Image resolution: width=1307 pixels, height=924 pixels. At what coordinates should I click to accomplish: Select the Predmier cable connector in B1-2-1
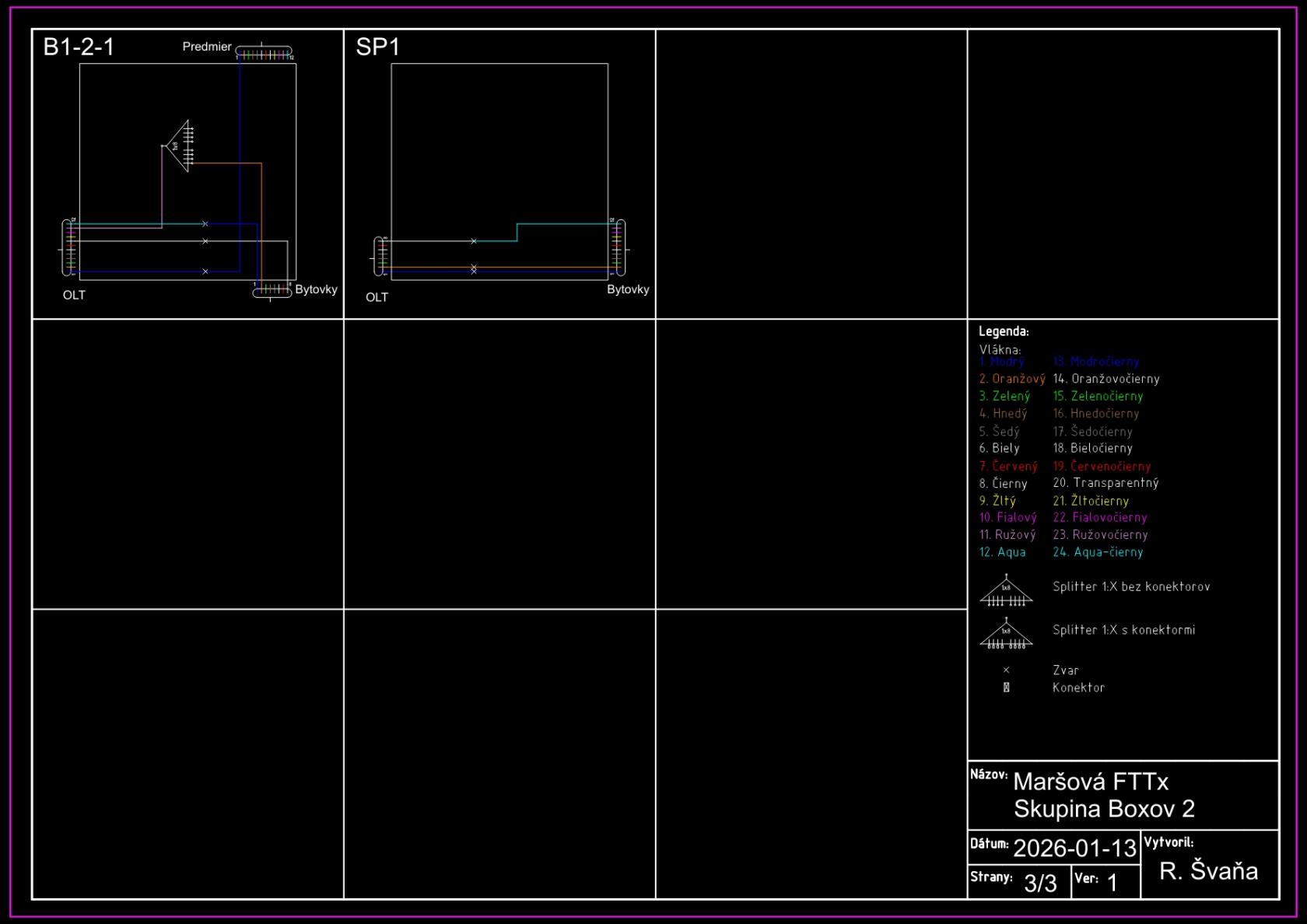pos(264,53)
